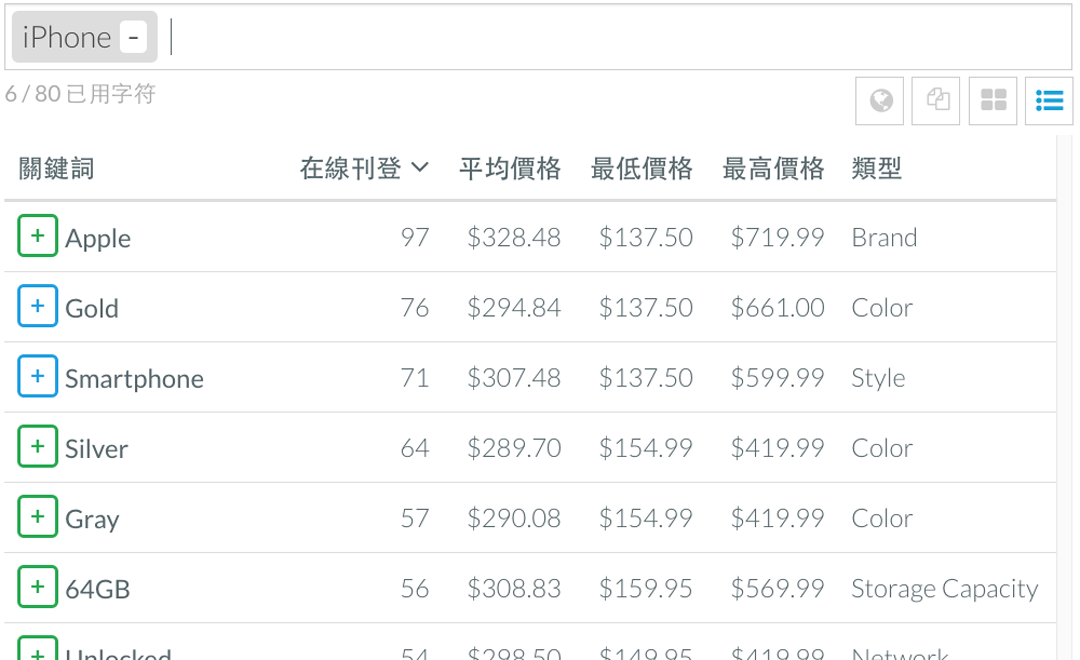Image resolution: width=1080 pixels, height=660 pixels.
Task: Add the Silver keyword
Action: click(37, 446)
